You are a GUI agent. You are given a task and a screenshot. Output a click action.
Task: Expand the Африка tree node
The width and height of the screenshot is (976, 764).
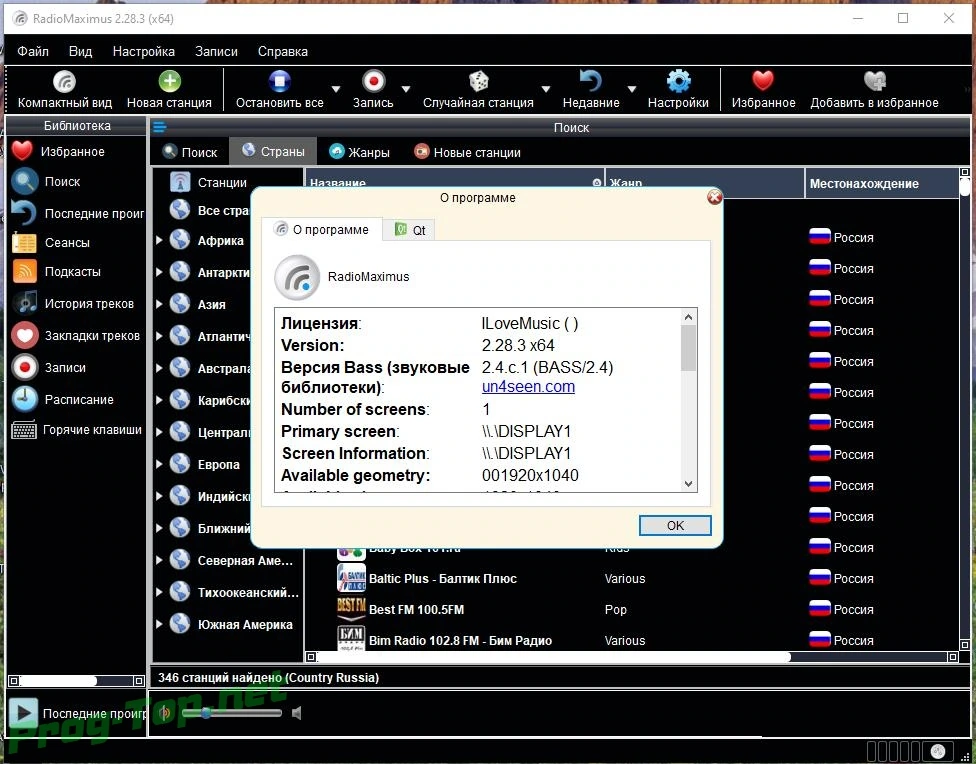point(159,240)
